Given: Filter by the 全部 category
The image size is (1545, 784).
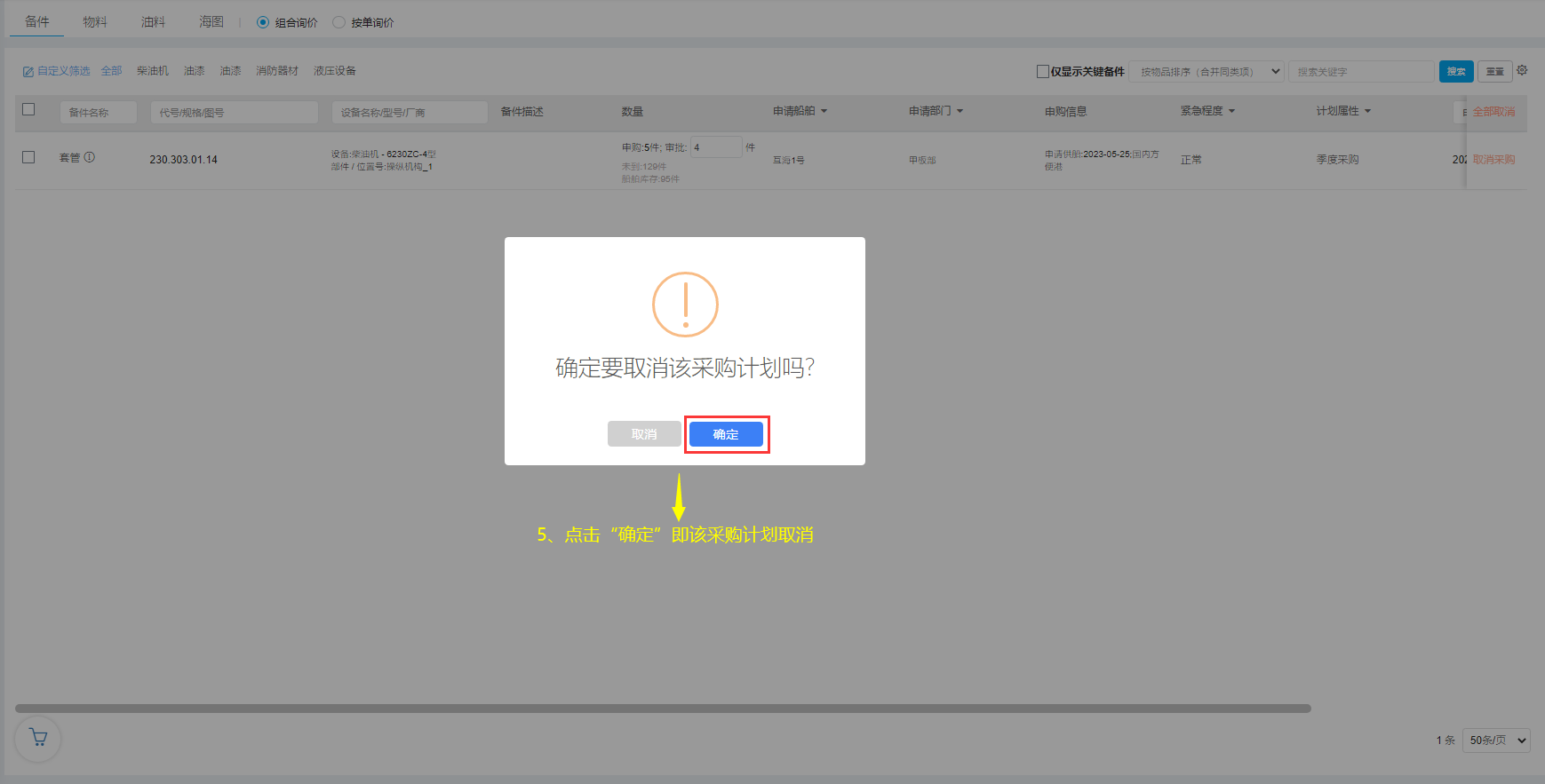Looking at the screenshot, I should tap(111, 71).
